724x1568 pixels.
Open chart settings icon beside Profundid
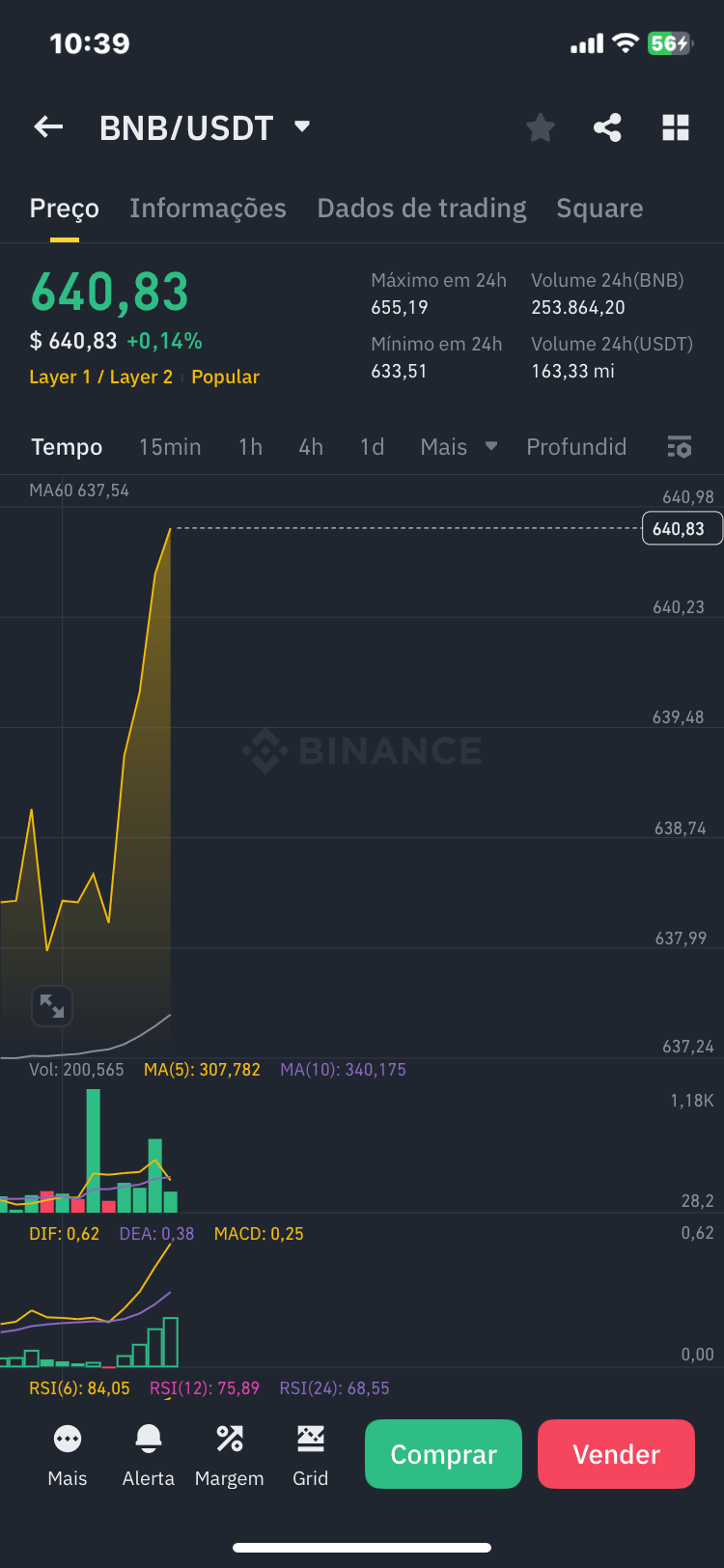[x=680, y=447]
